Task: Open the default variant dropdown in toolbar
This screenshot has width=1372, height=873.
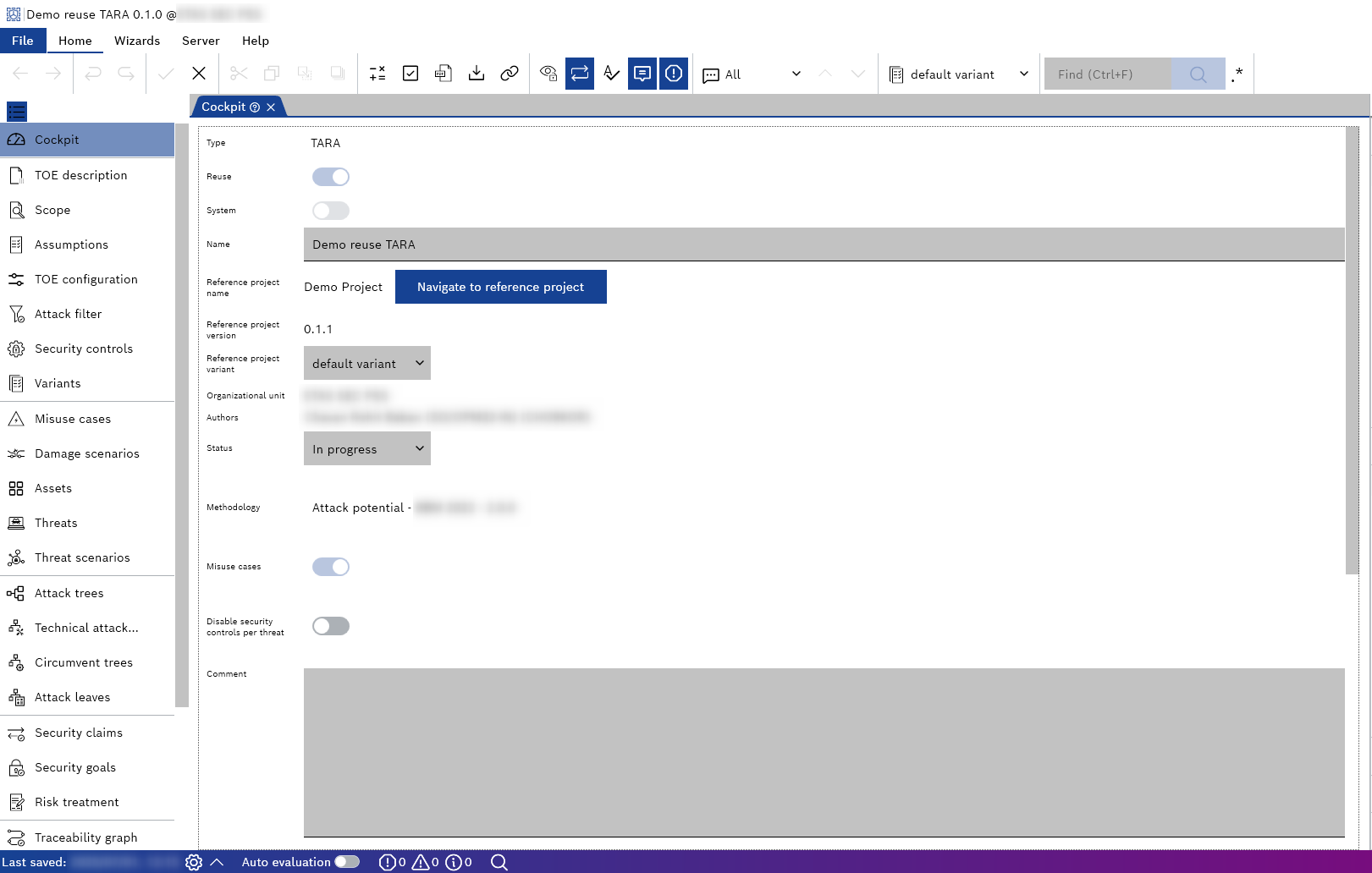Action: [x=959, y=74]
